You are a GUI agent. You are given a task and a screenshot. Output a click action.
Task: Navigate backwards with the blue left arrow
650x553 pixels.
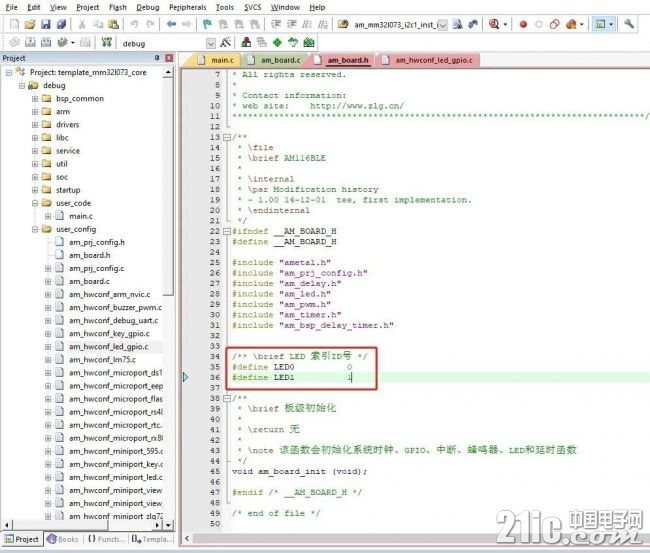tap(171, 24)
